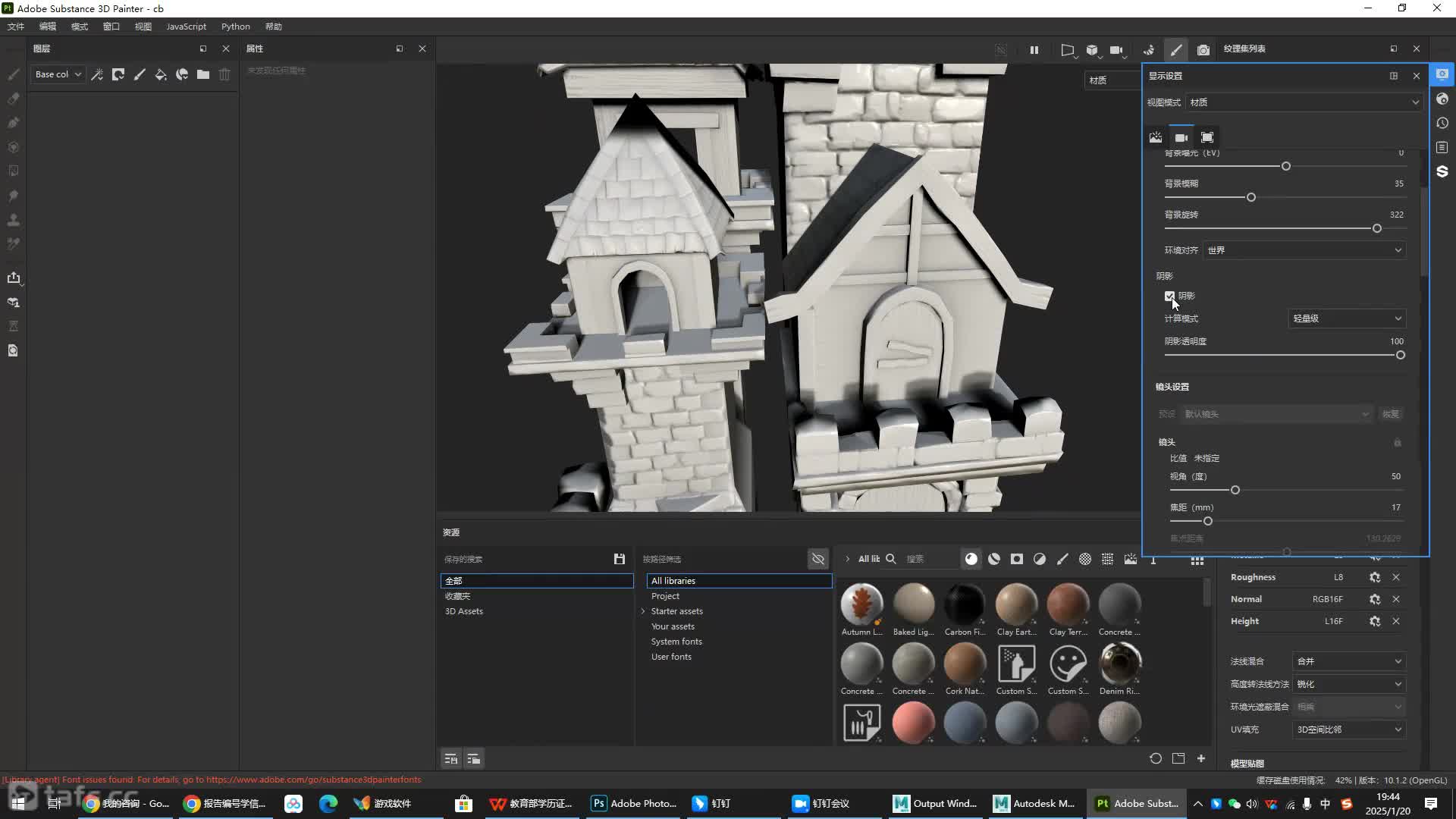Image resolution: width=1456 pixels, height=819 pixels.
Task: Expand the All libraries breadcrumb chevron
Action: pos(848,559)
